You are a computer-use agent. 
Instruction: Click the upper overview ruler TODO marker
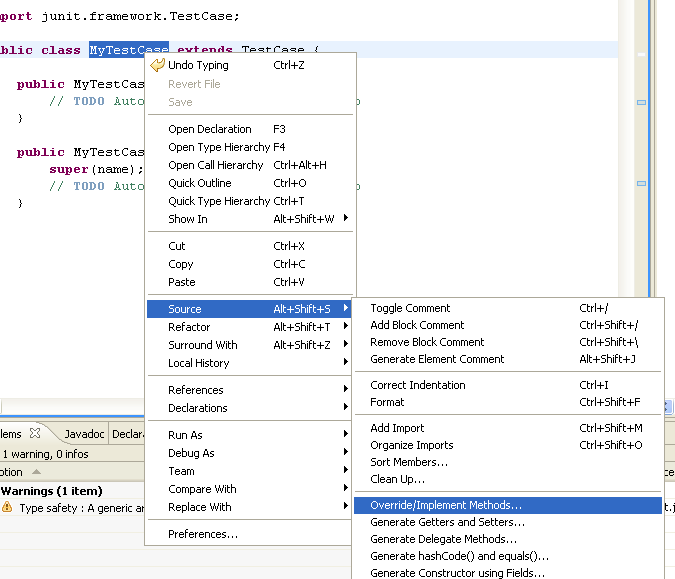641,102
